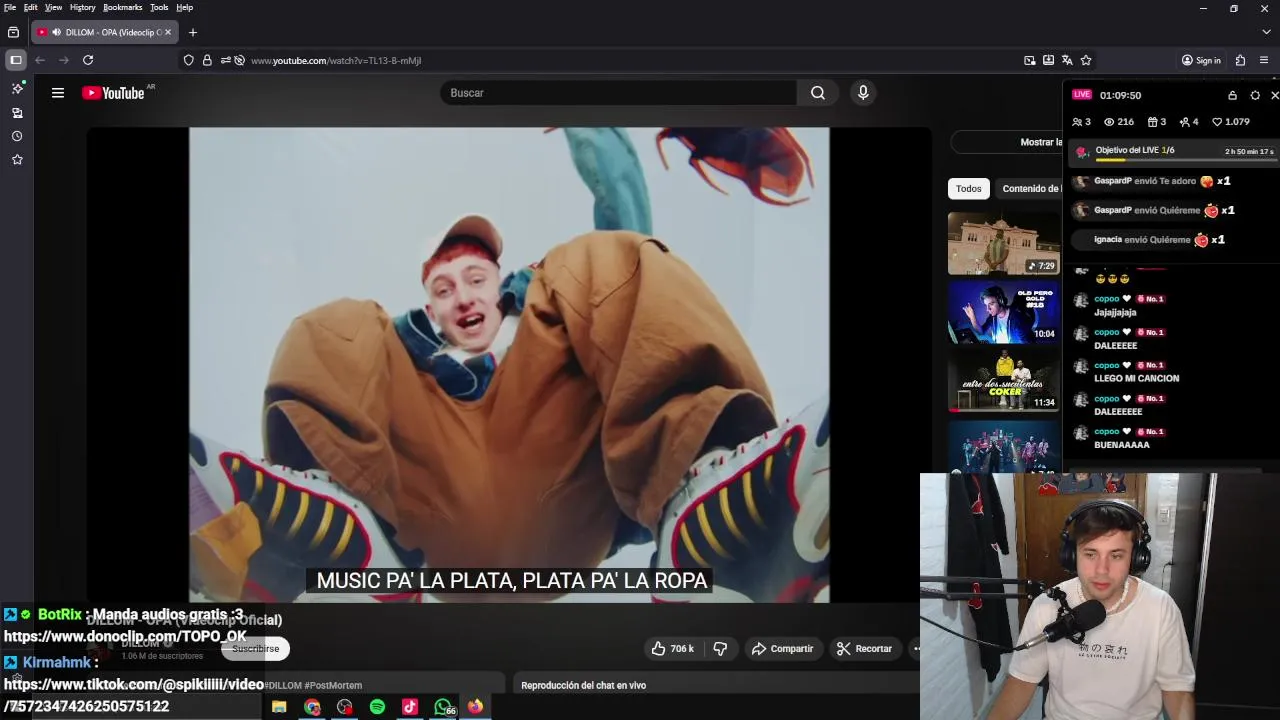Viewport: 1280px width, 720px height.
Task: Open the 10:04 recommended video thumbnail
Action: (1004, 312)
